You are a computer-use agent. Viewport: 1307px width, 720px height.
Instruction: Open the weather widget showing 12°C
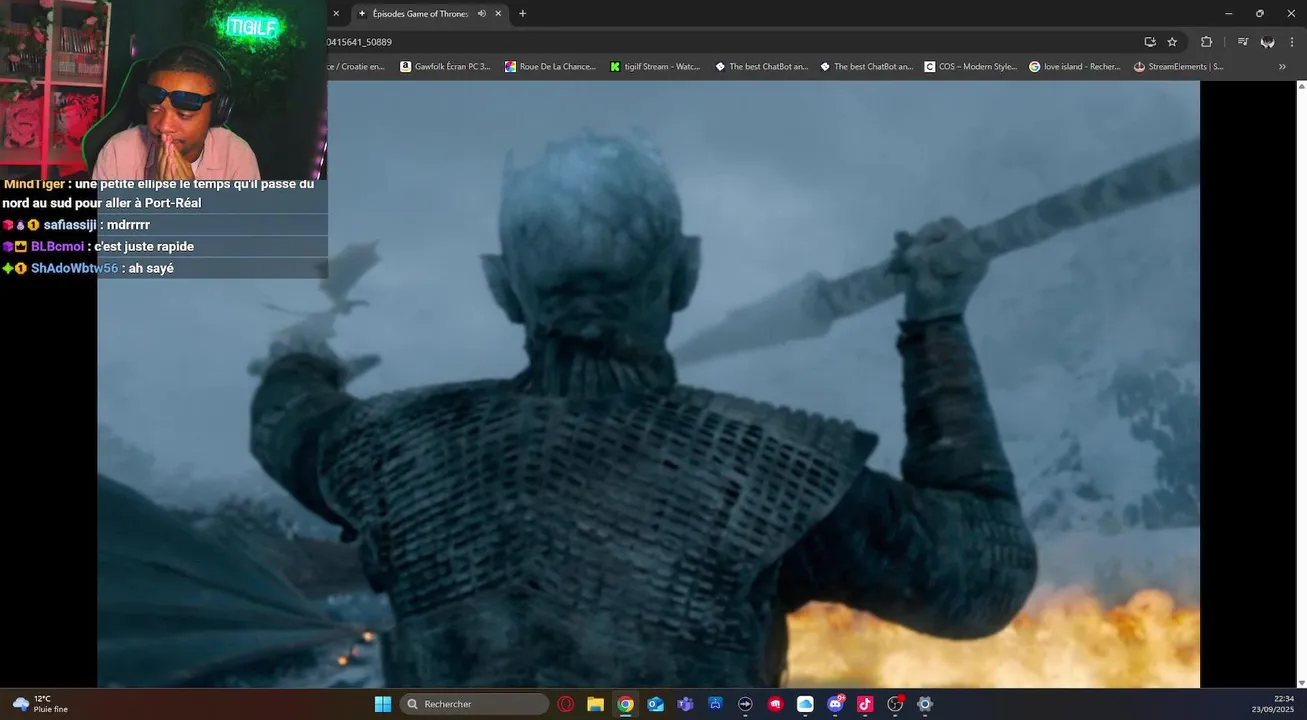[40, 704]
